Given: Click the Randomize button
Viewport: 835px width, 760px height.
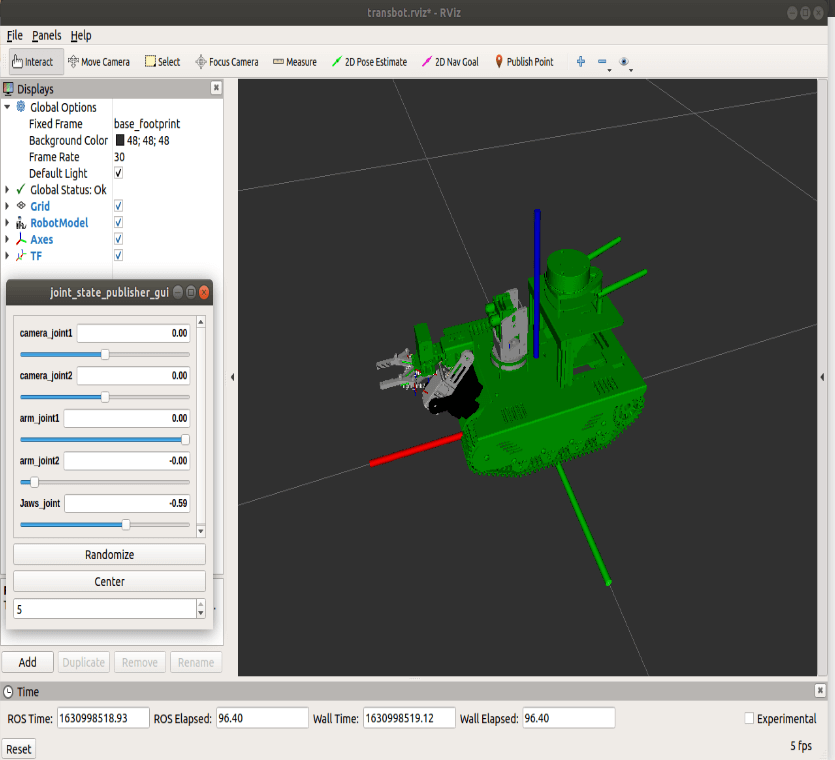Looking at the screenshot, I should [109, 554].
